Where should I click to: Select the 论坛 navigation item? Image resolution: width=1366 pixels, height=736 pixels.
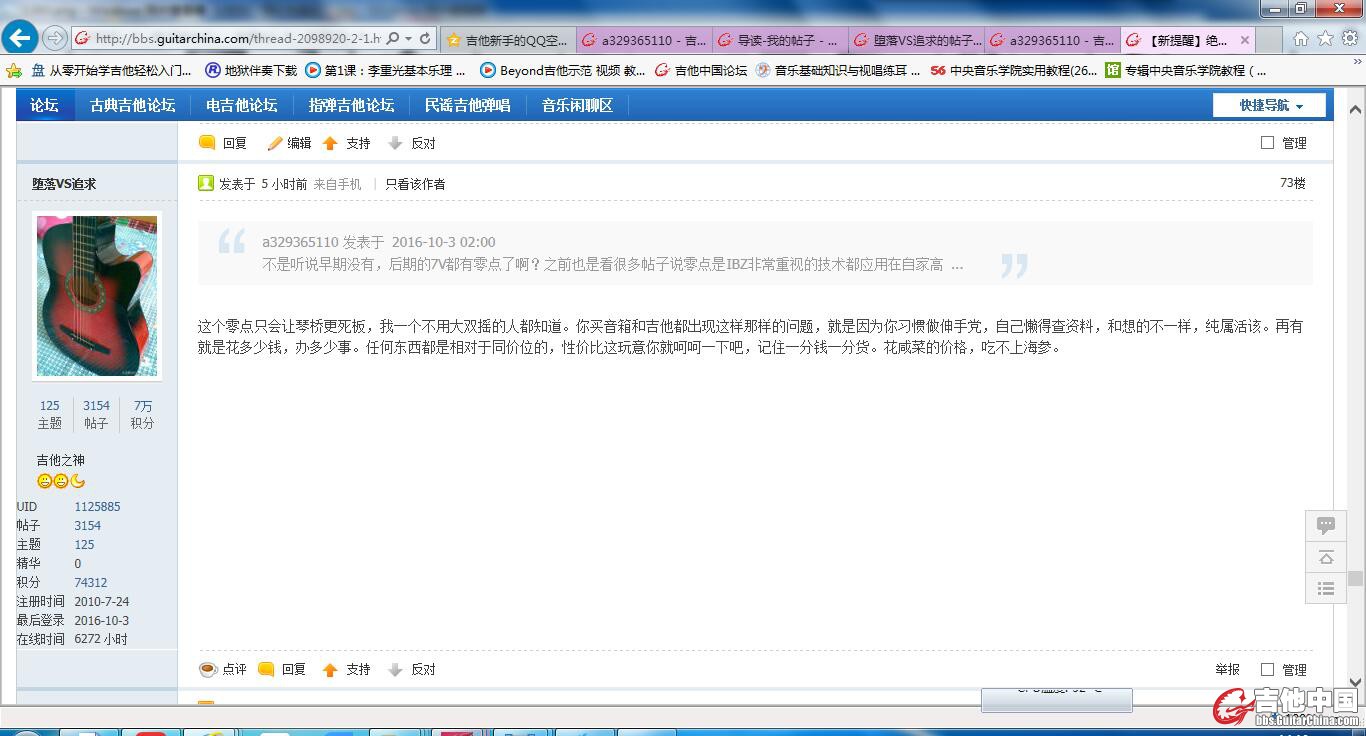tap(44, 105)
